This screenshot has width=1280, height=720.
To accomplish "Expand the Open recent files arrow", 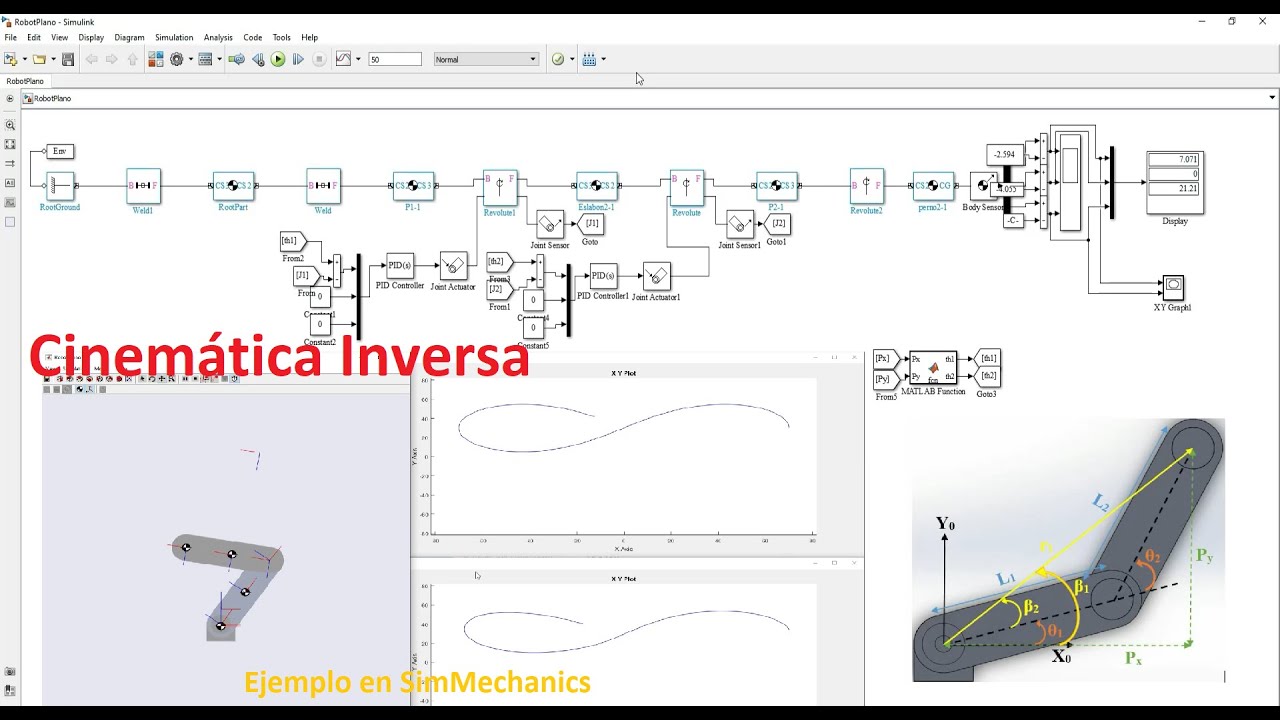I will pyautogui.click(x=52, y=59).
